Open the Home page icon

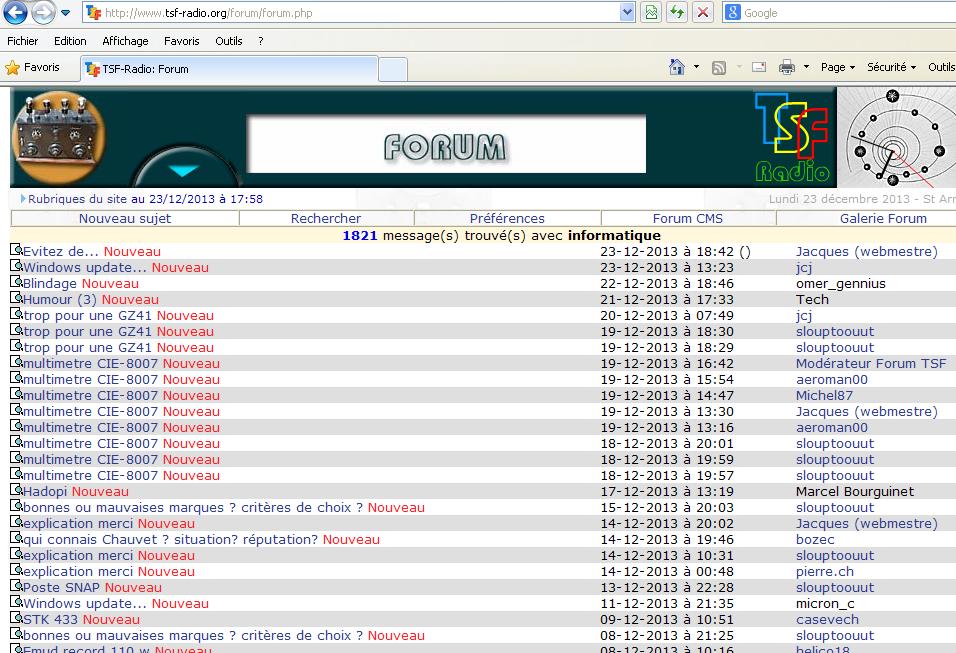[677, 67]
